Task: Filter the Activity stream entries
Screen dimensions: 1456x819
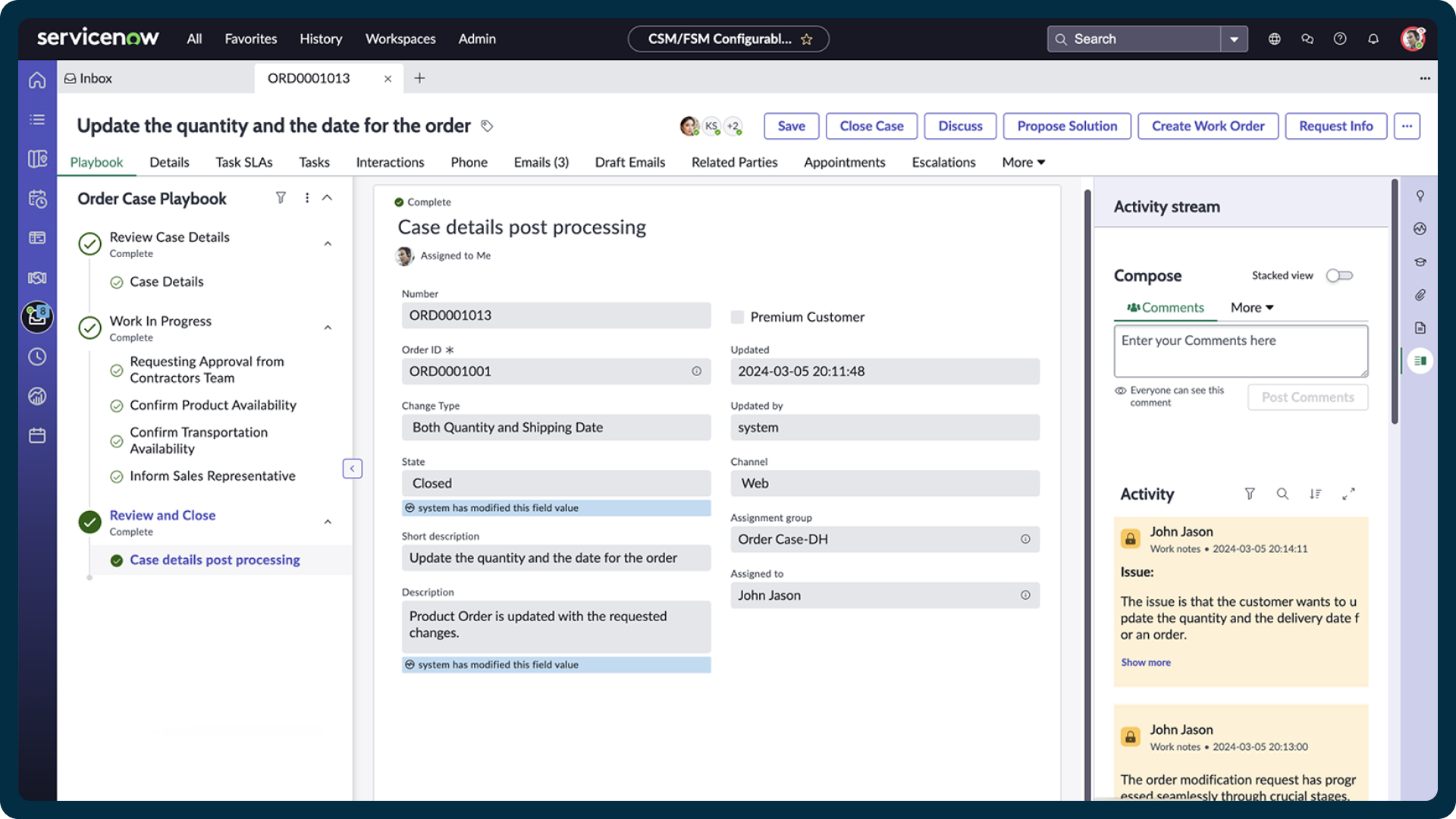Action: coord(1250,494)
